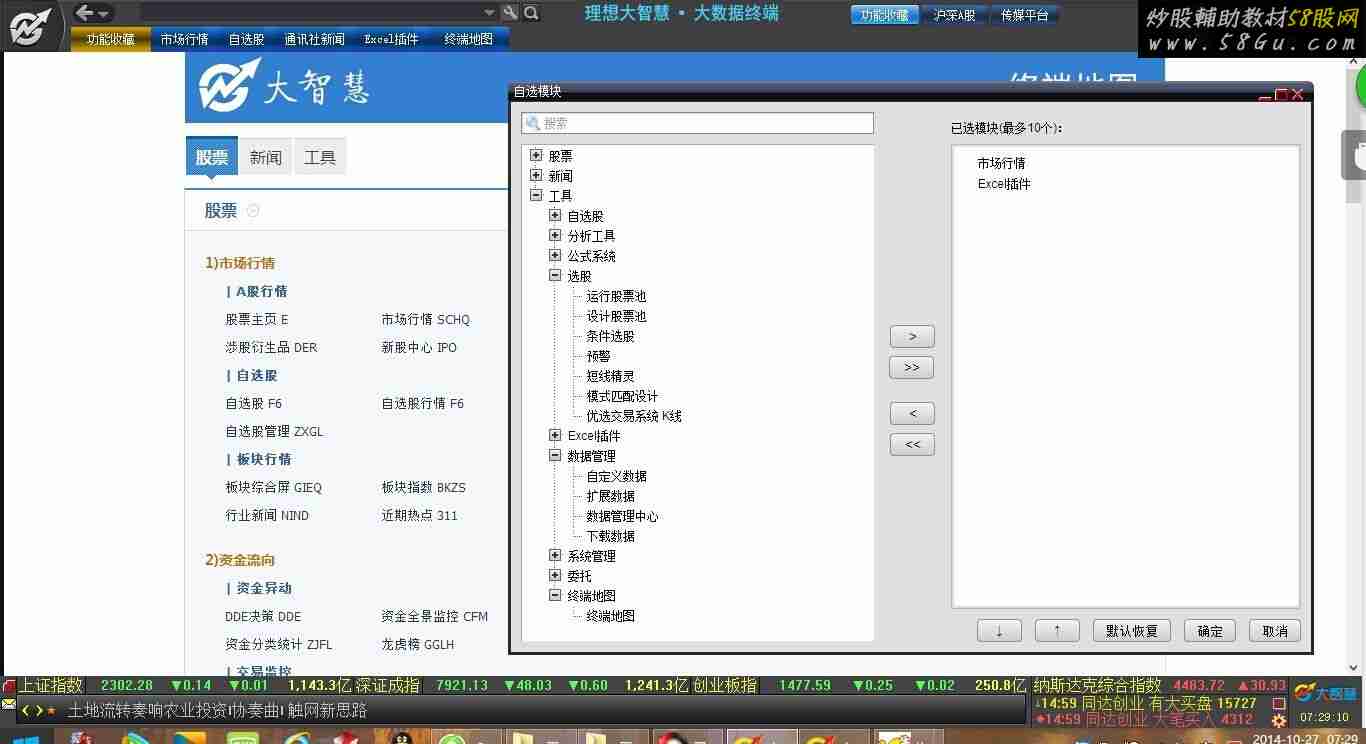This screenshot has width=1366, height=744.
Task: Click the back arrow navigation button
Action: tap(85, 12)
